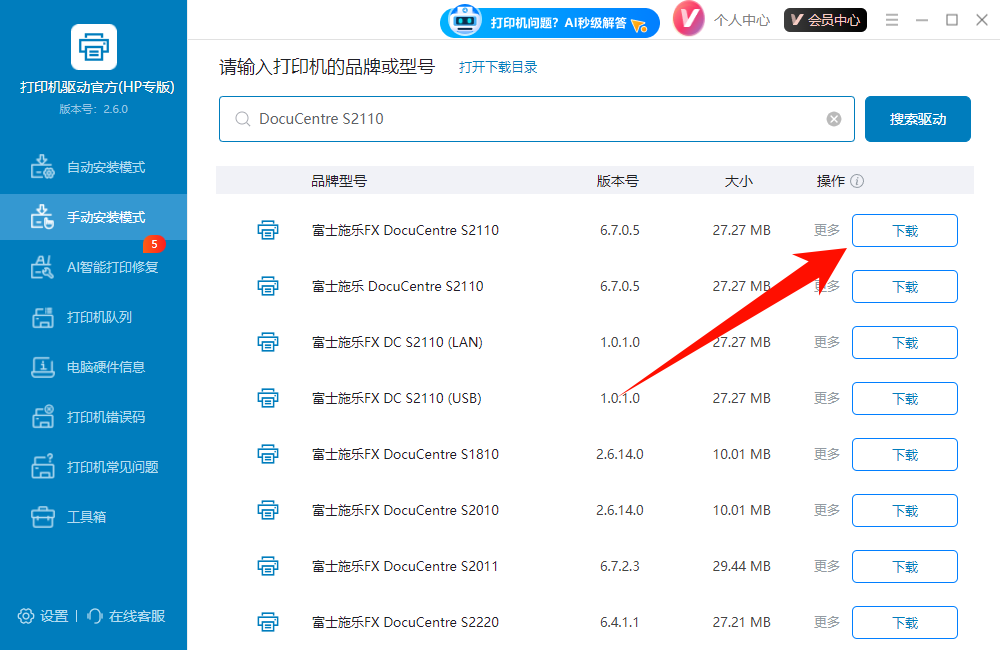Open the hamburger menu in title bar
Image resolution: width=1000 pixels, height=650 pixels.
[892, 20]
